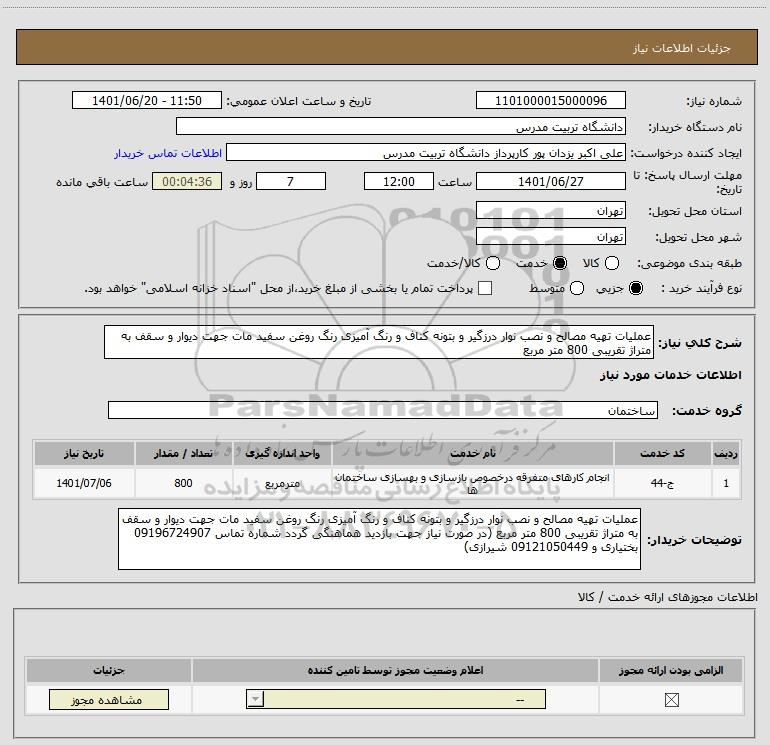Click the announcement date field 1401/06/20 - 11:50
Viewport: 770px width, 745px height.
pos(147,100)
